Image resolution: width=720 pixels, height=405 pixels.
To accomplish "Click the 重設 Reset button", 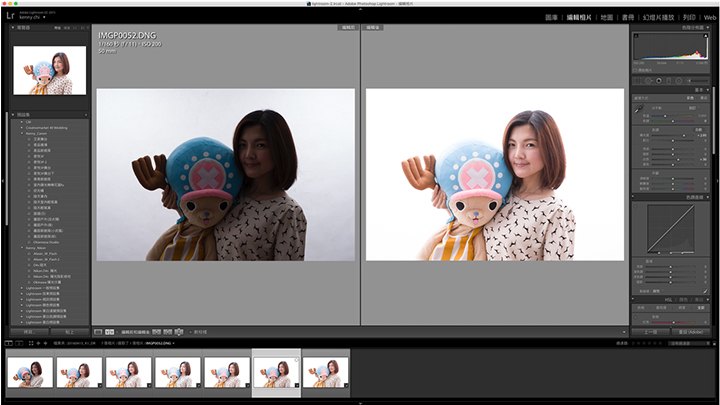I will pos(691,332).
